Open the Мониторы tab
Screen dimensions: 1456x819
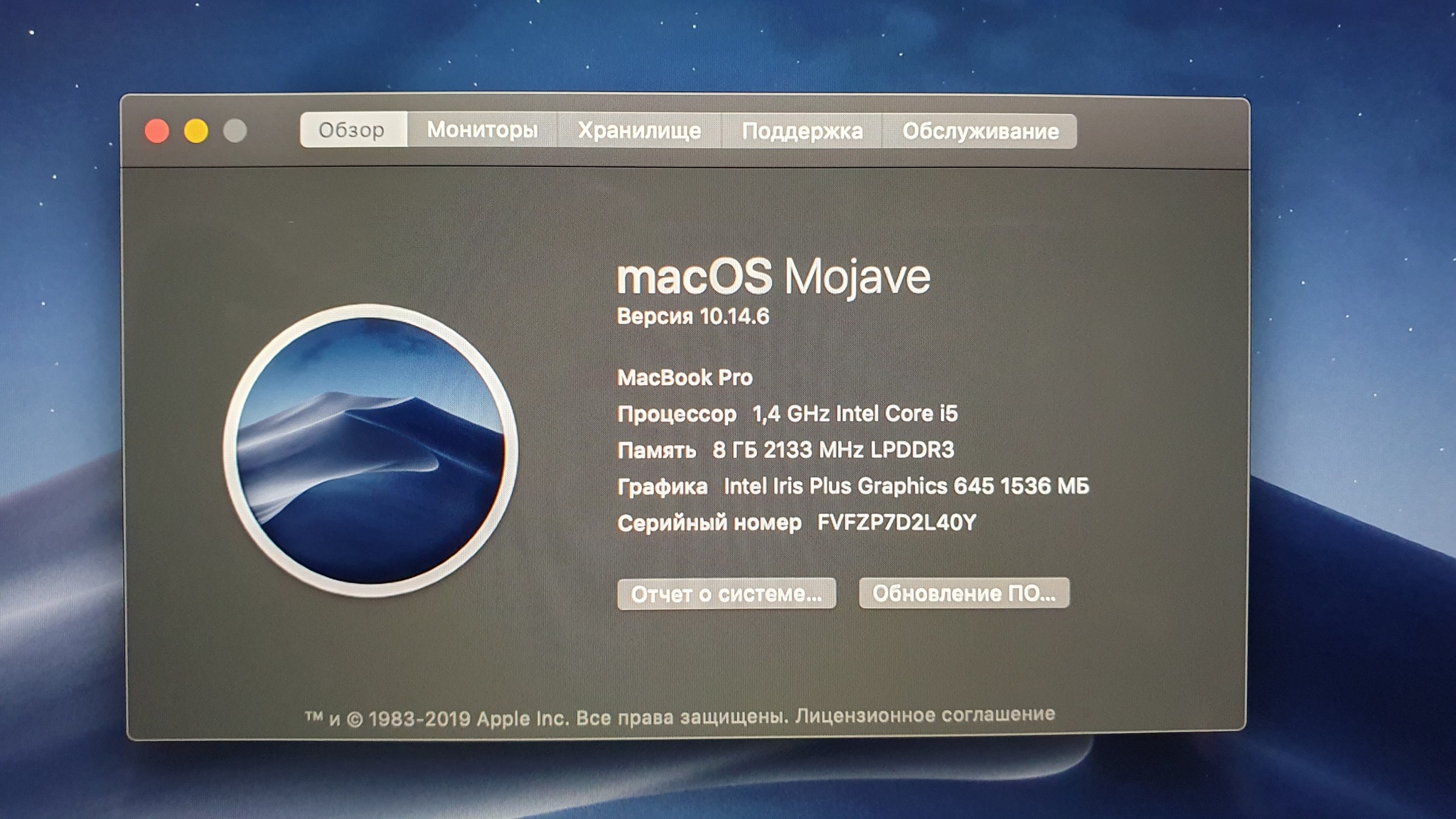(x=482, y=130)
